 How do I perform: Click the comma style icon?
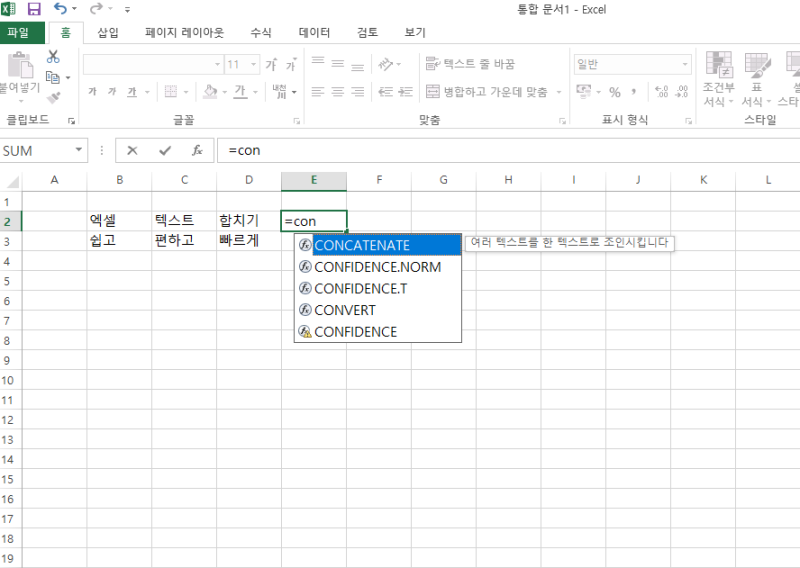tap(634, 92)
